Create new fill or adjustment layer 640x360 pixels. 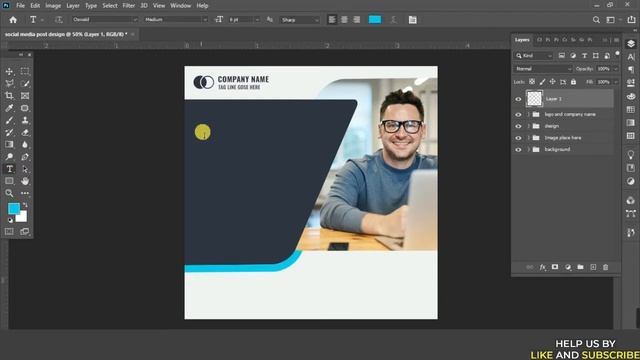[568, 267]
